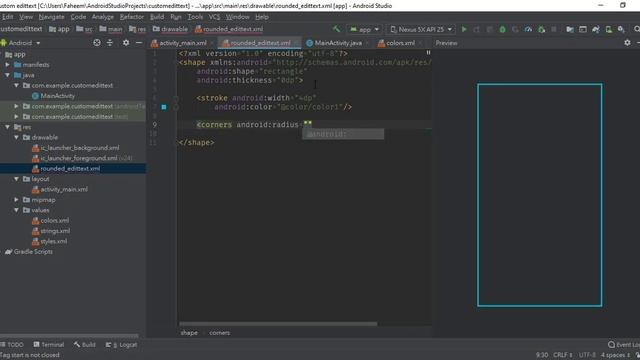This screenshot has height=360, width=640.
Task: Open the Navigate menu
Action: pyautogui.click(x=51, y=17)
